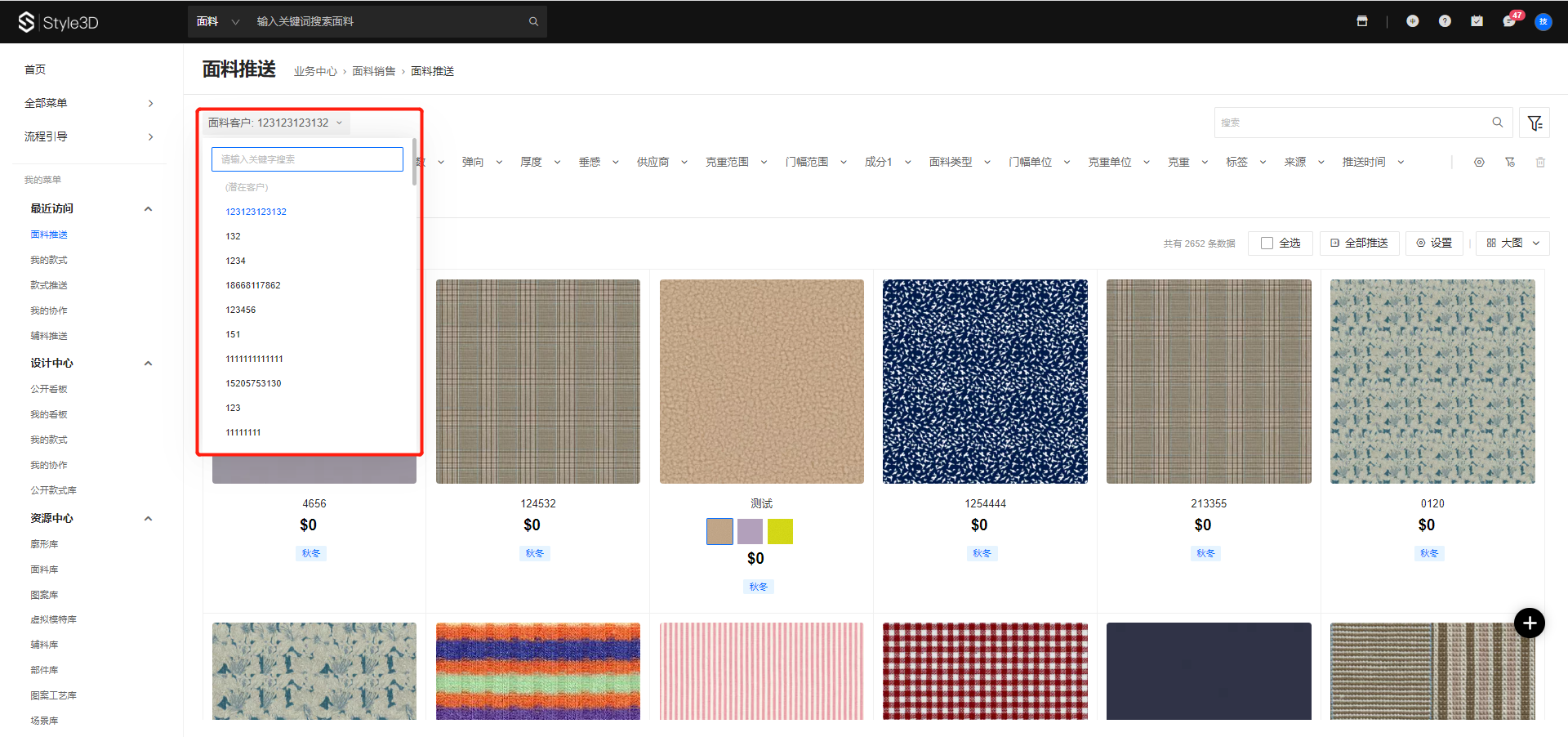Click the trash clear-filters icon
The image size is (1568, 737).
(x=1540, y=162)
